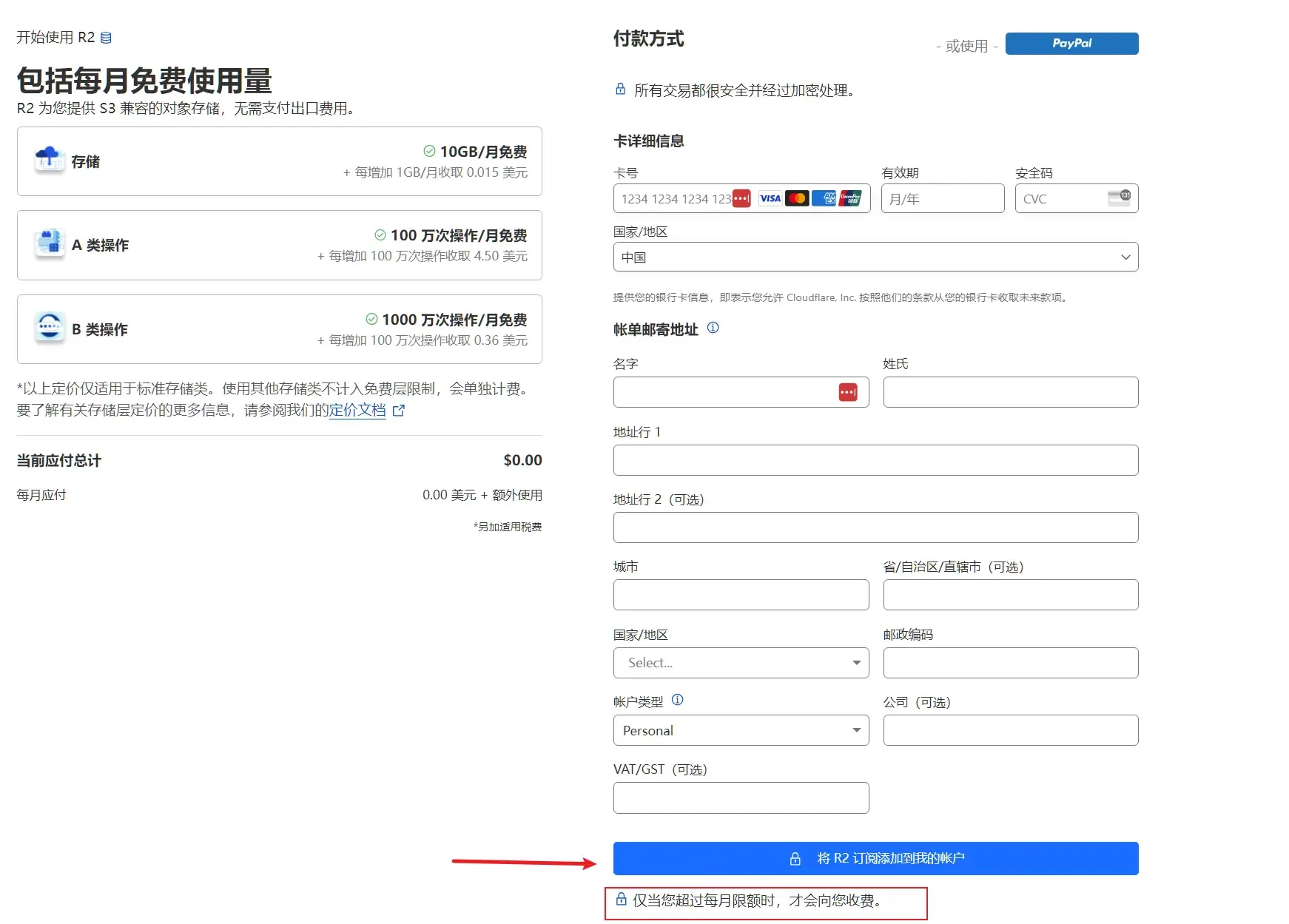
Task: Open the 定价文档 link
Action: (x=357, y=410)
